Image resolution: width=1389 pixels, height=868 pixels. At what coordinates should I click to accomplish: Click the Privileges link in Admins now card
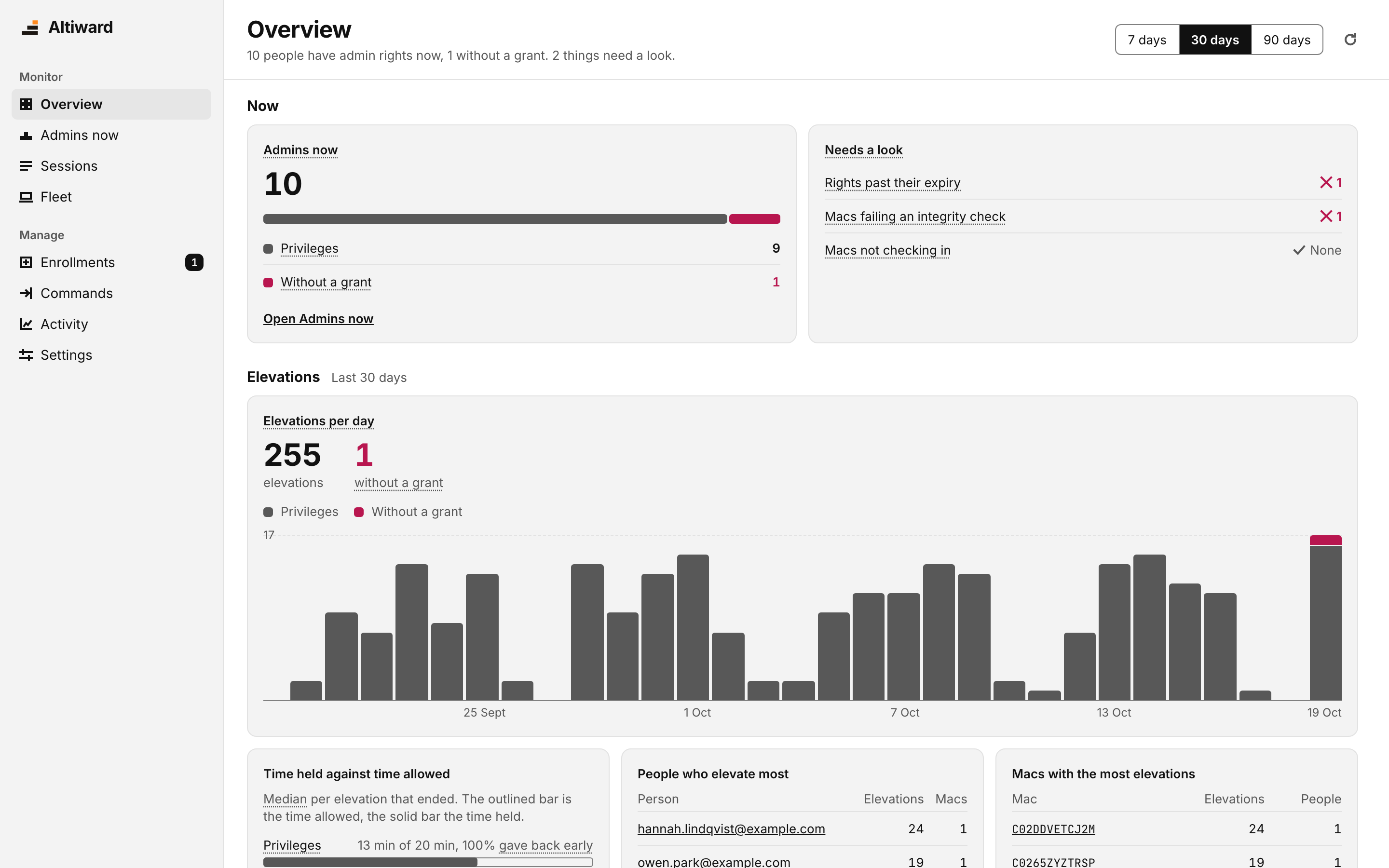coord(309,248)
